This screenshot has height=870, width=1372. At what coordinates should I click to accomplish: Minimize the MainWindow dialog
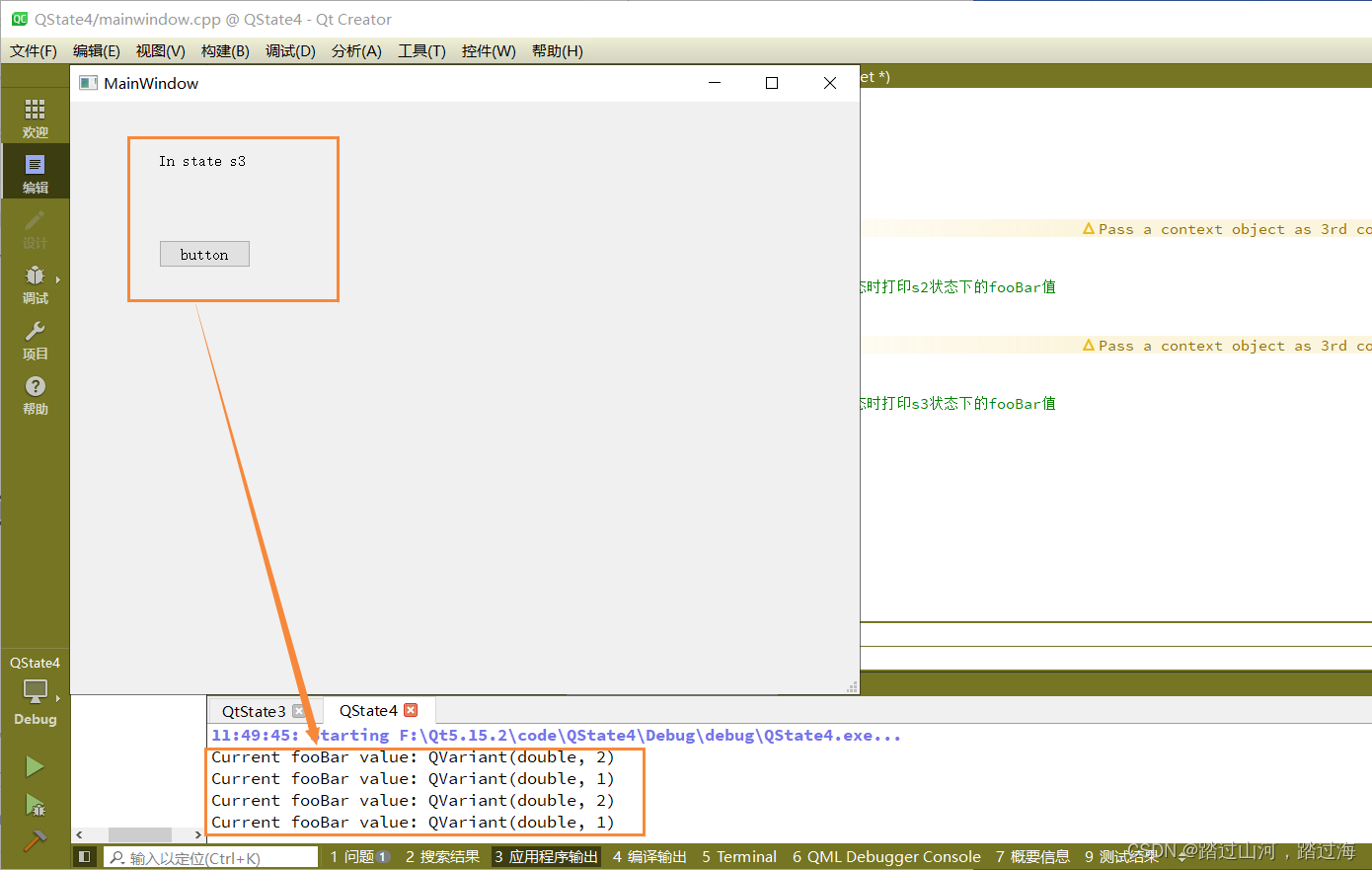[715, 83]
